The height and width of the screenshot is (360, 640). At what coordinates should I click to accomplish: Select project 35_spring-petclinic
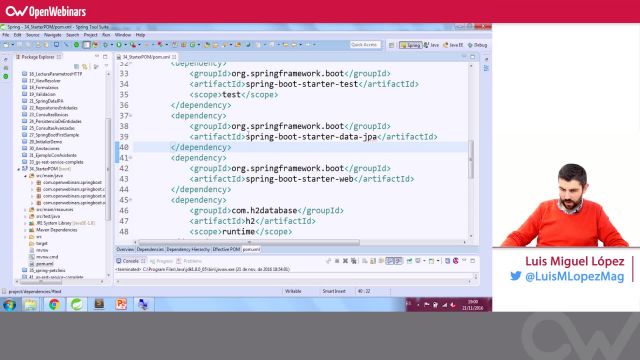pyautogui.click(x=44, y=270)
